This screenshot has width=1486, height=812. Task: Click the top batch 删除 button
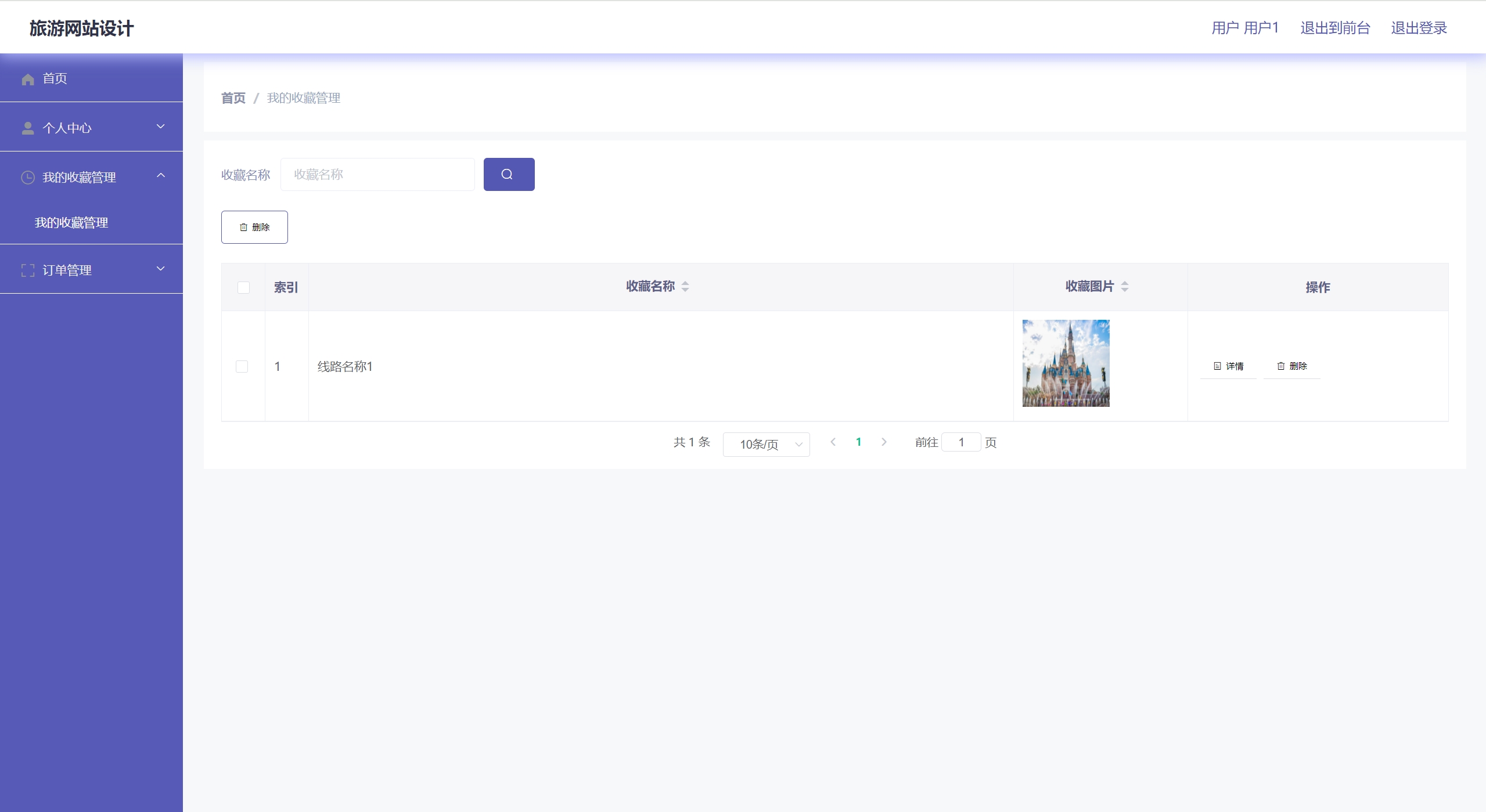[x=254, y=227]
